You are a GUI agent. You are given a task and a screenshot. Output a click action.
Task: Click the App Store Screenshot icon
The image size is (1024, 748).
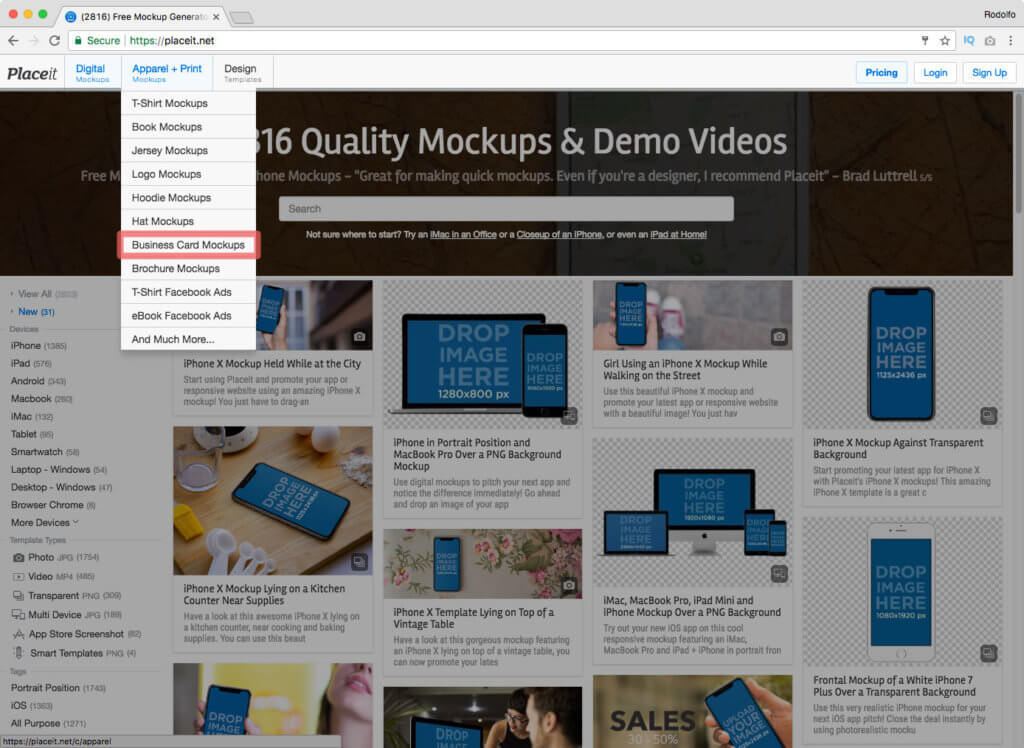[x=18, y=634]
